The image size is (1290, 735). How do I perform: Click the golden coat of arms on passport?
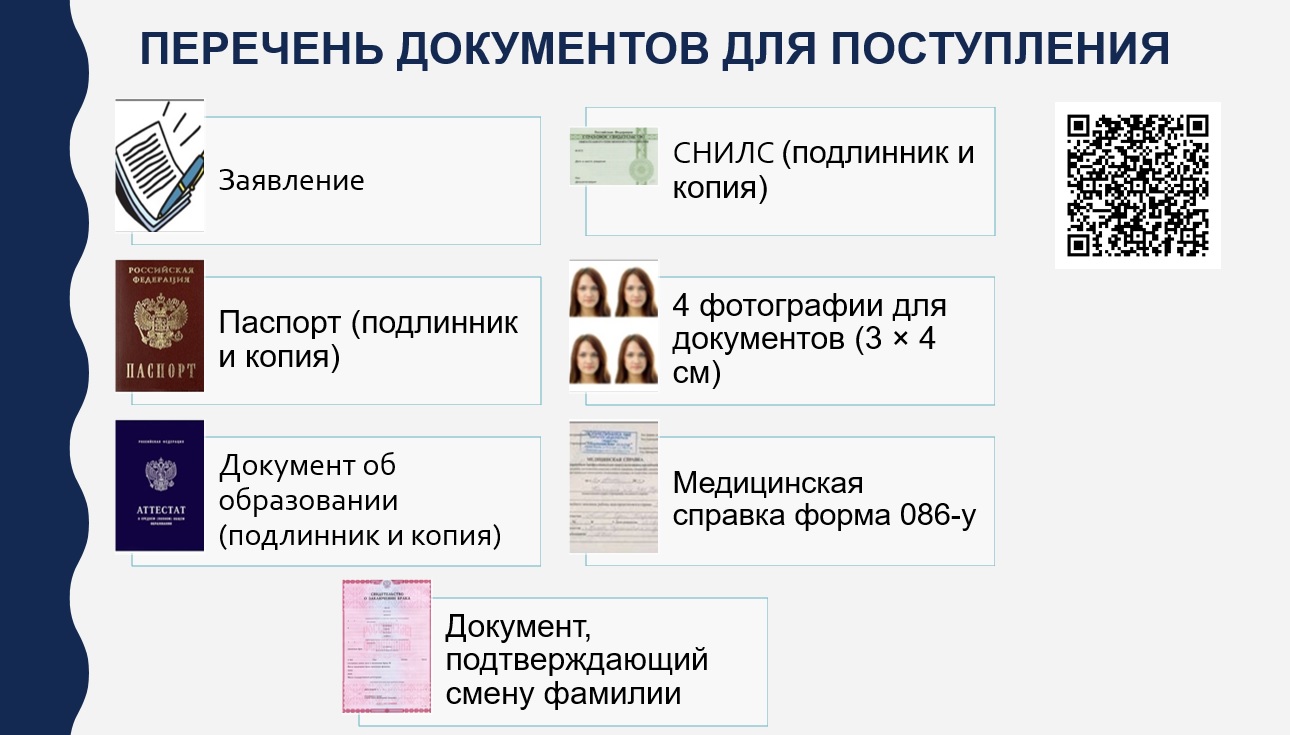[x=160, y=322]
